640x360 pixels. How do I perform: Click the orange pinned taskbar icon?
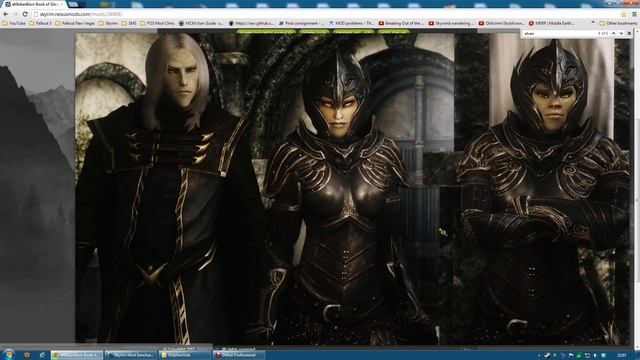tap(27, 355)
